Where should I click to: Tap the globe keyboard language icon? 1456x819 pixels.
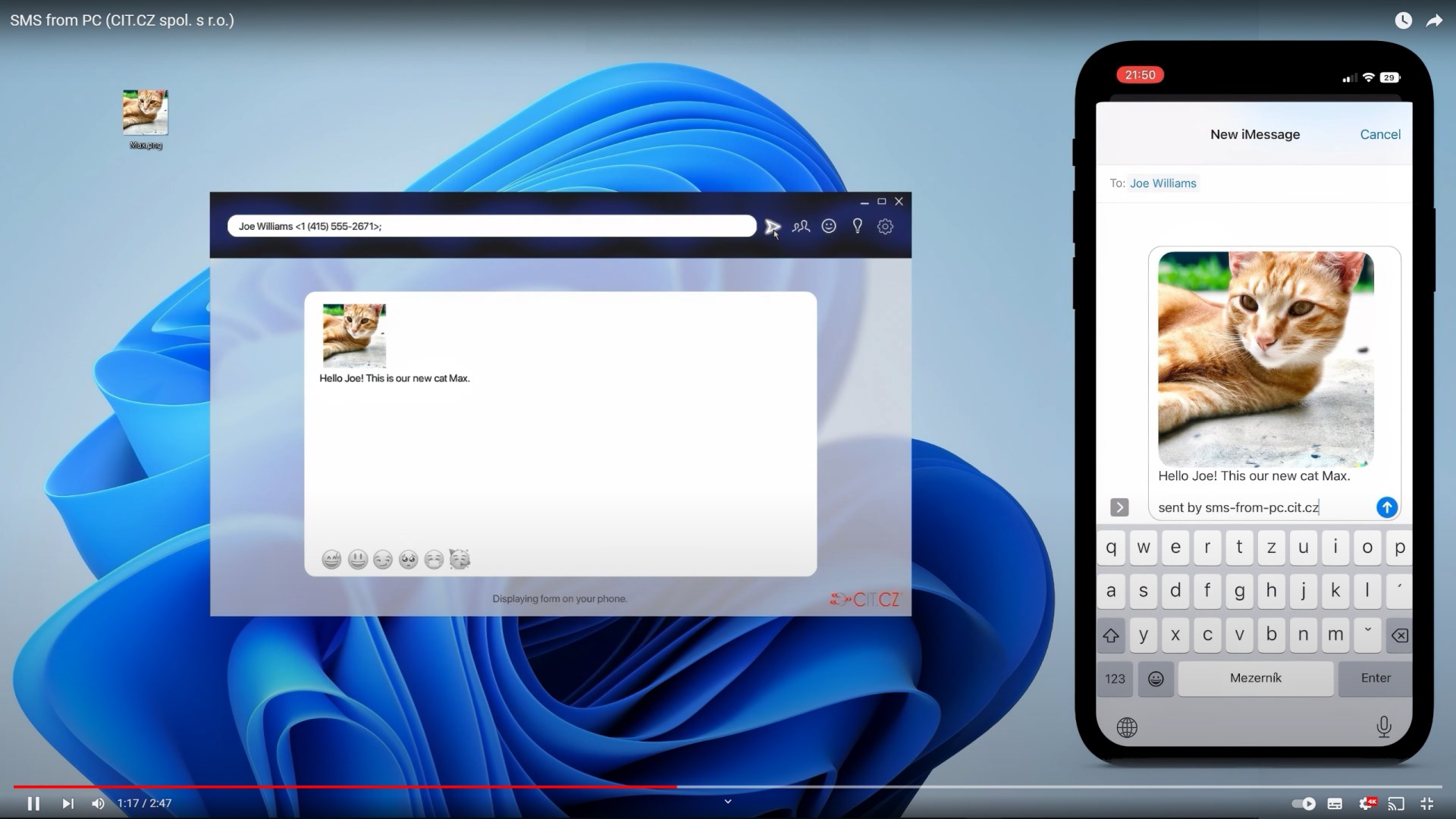coord(1127,728)
